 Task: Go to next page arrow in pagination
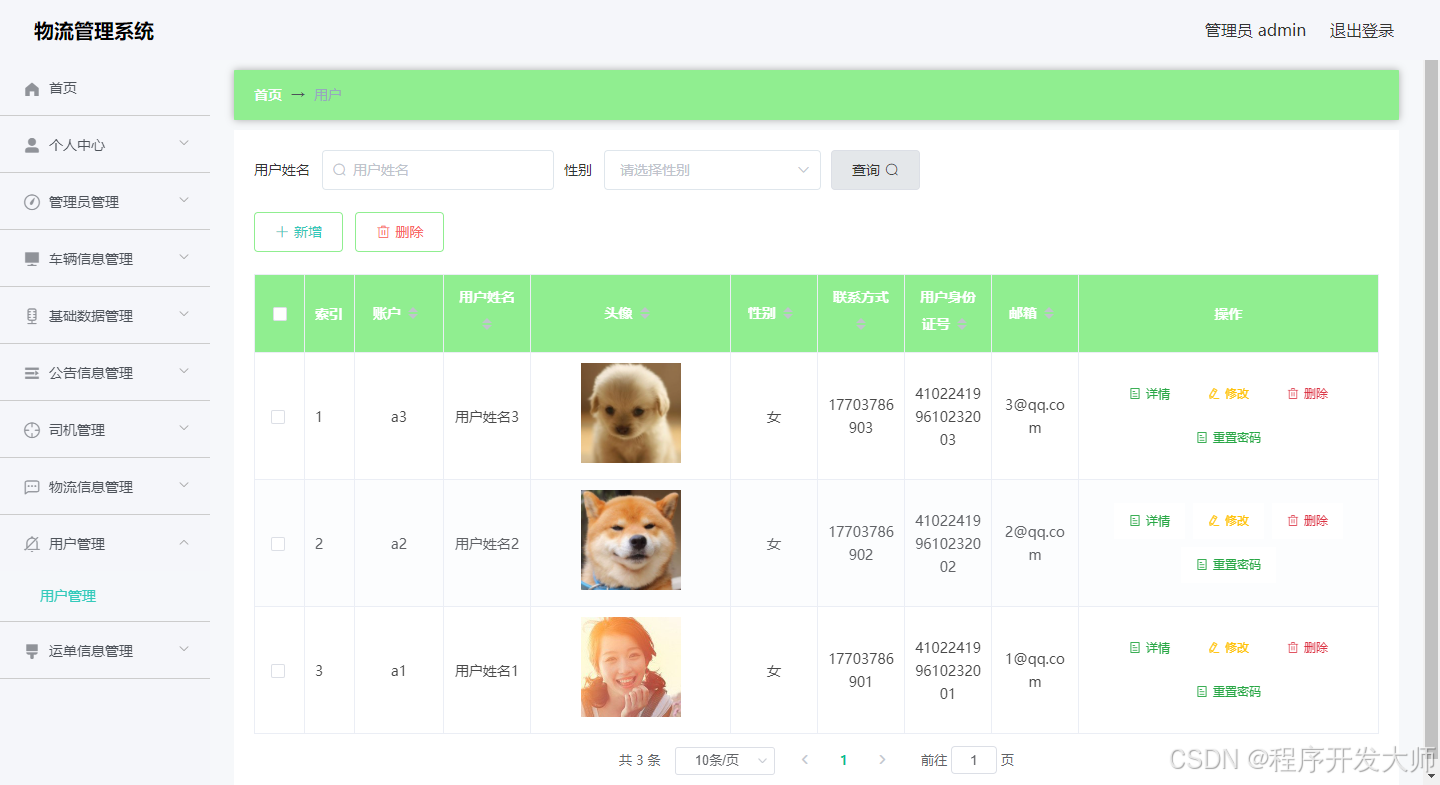coord(882,760)
